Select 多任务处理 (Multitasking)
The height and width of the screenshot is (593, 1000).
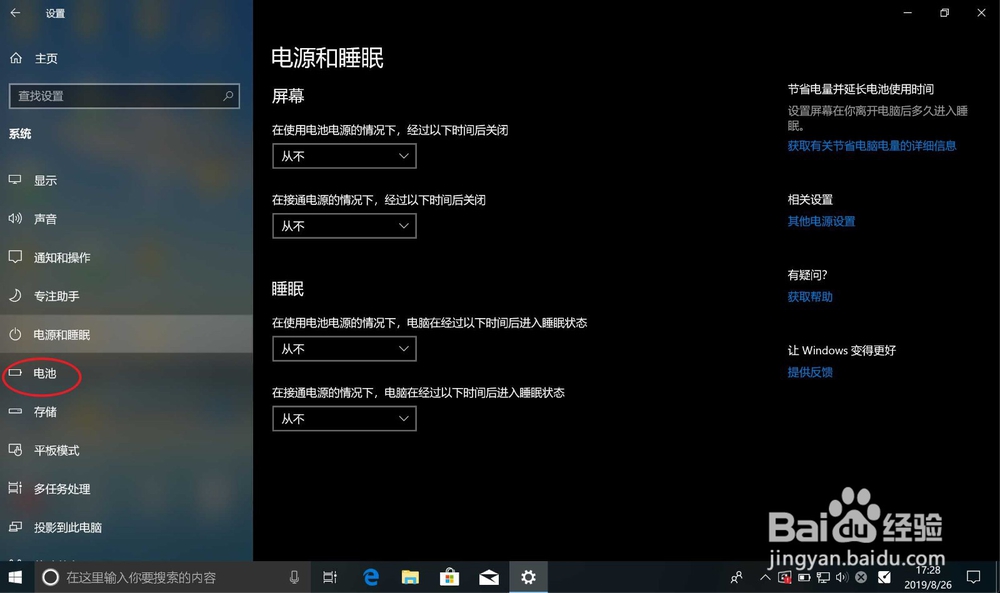tap(56, 488)
